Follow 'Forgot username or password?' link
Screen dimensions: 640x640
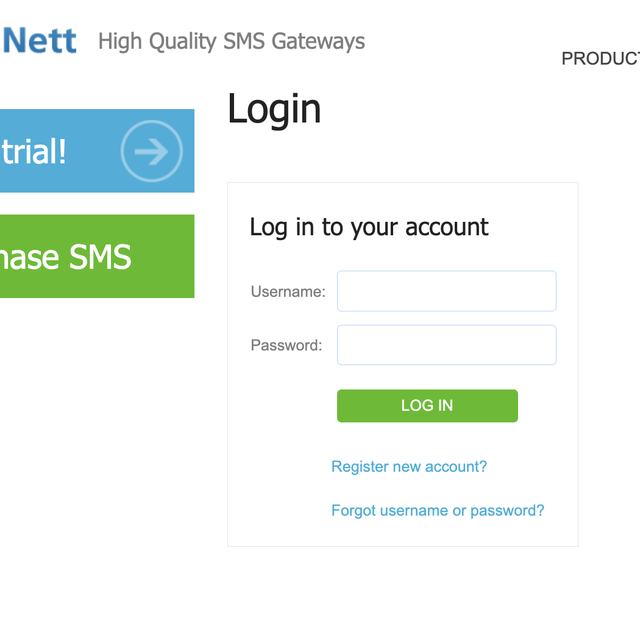[x=437, y=510]
